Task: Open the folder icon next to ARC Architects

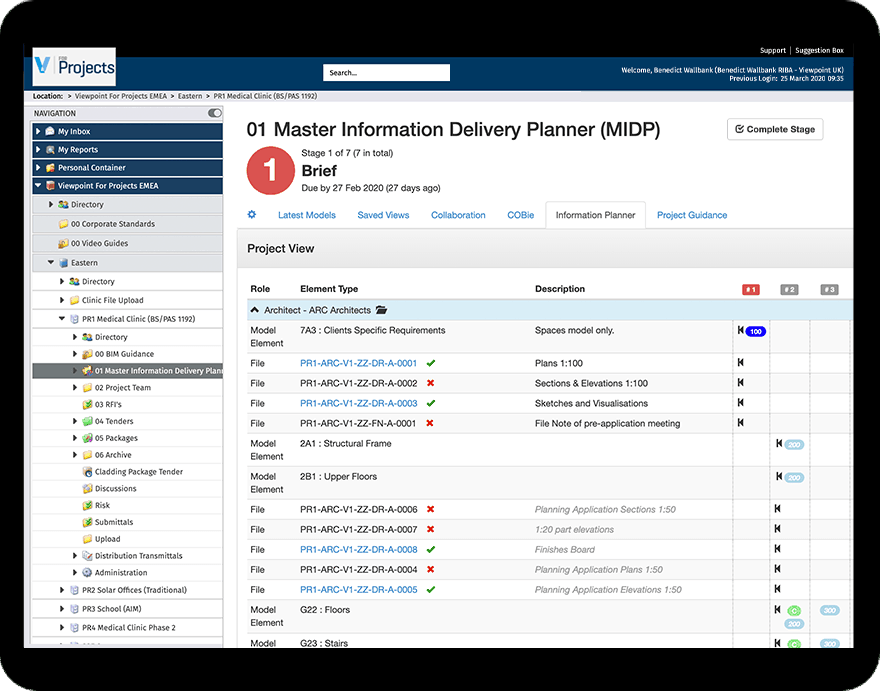Action: click(x=382, y=310)
